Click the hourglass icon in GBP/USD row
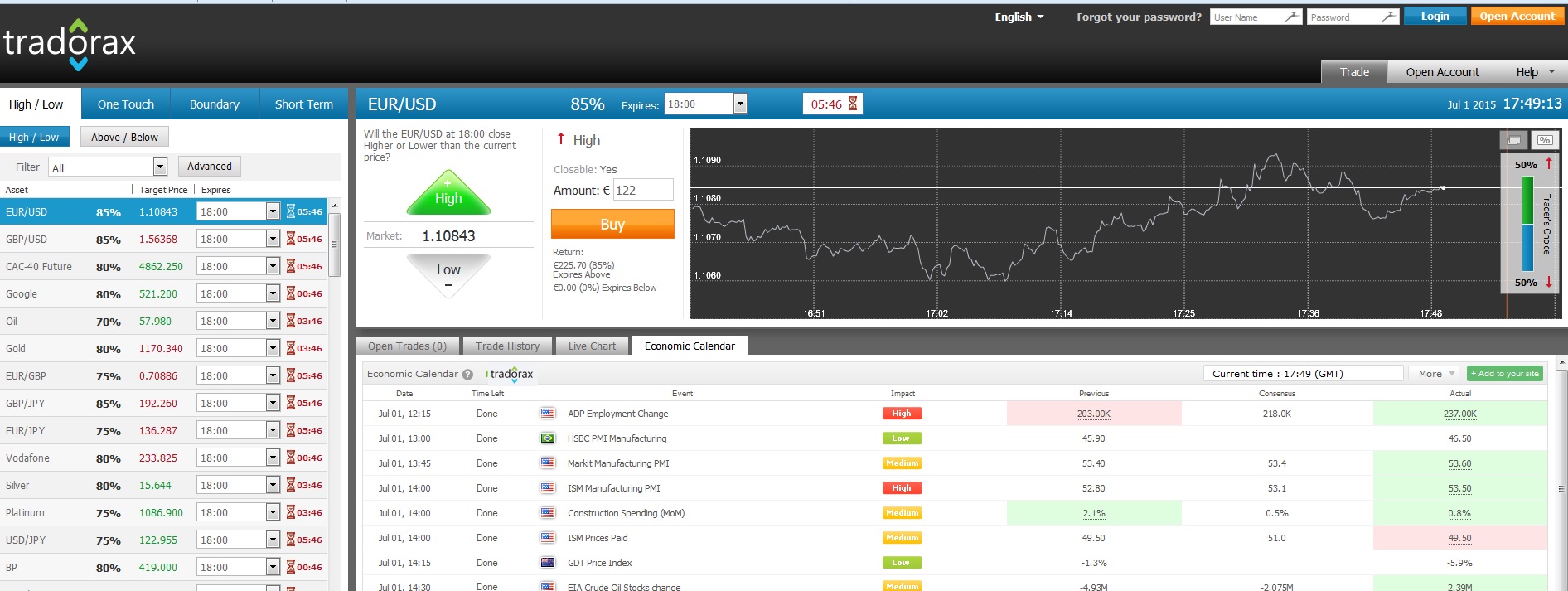Screen dimensions: 1568x591 291,239
